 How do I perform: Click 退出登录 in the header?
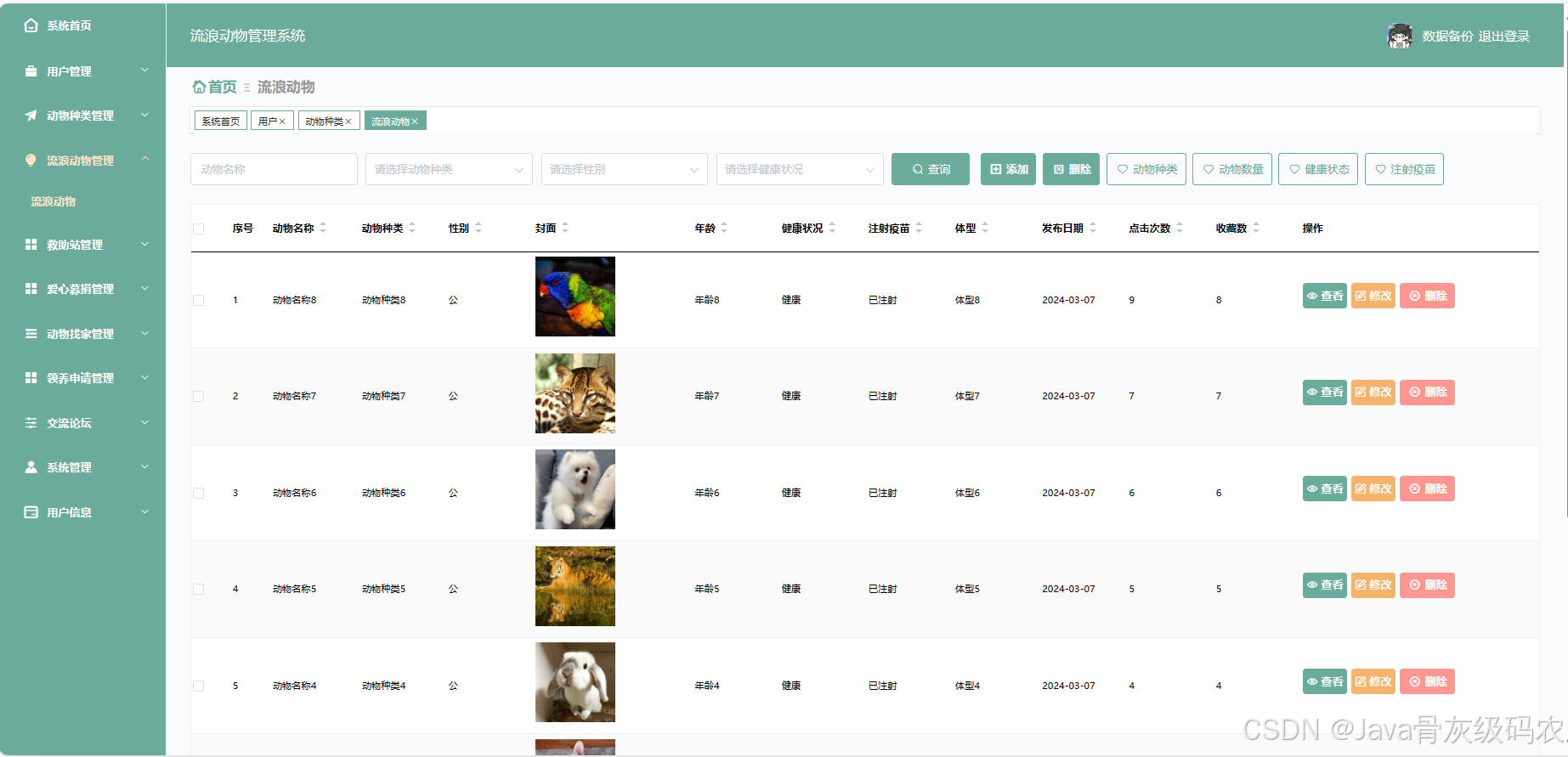[x=1503, y=36]
